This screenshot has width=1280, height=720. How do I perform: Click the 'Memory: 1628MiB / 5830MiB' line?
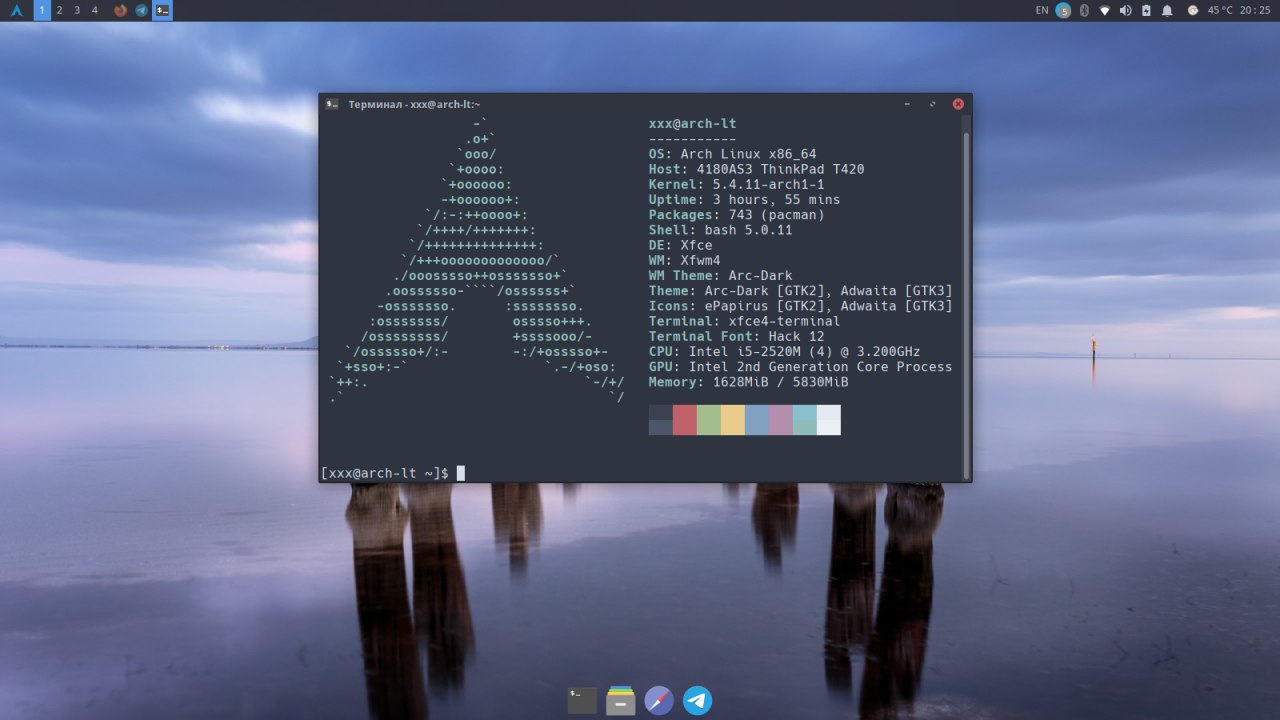coord(749,382)
